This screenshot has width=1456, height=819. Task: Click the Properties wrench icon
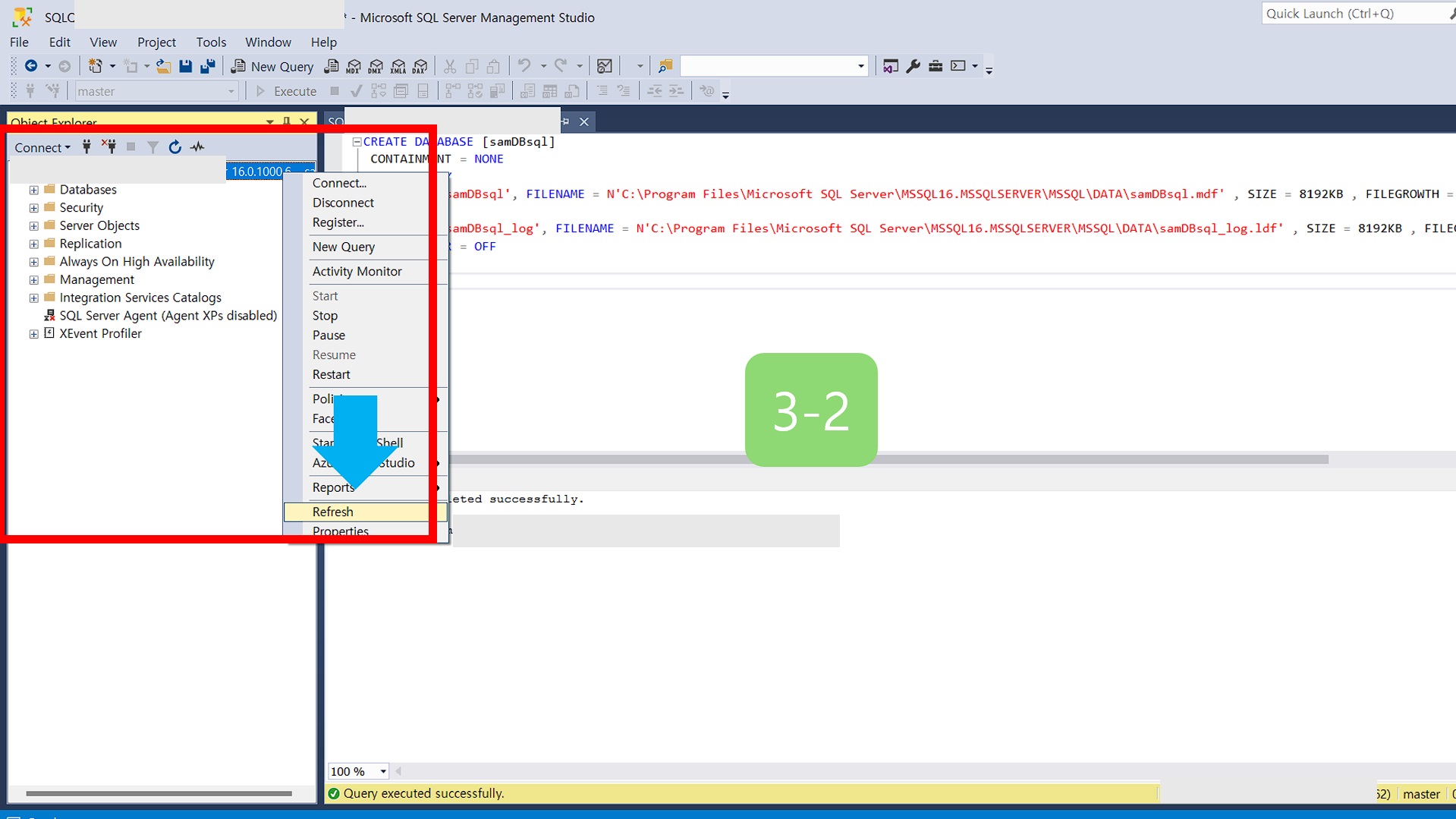tap(914, 66)
